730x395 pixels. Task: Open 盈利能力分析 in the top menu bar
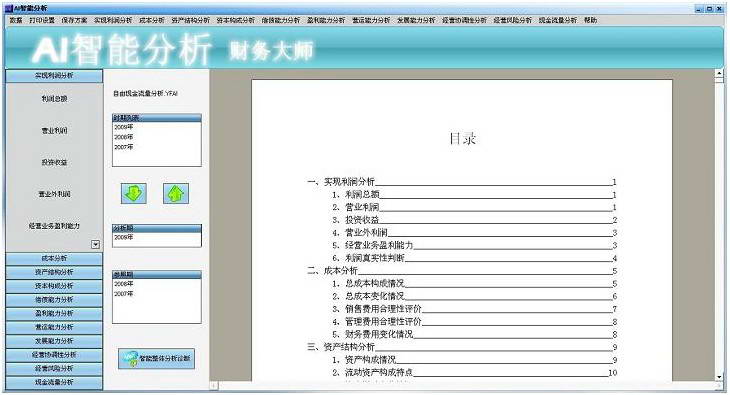pyautogui.click(x=326, y=20)
